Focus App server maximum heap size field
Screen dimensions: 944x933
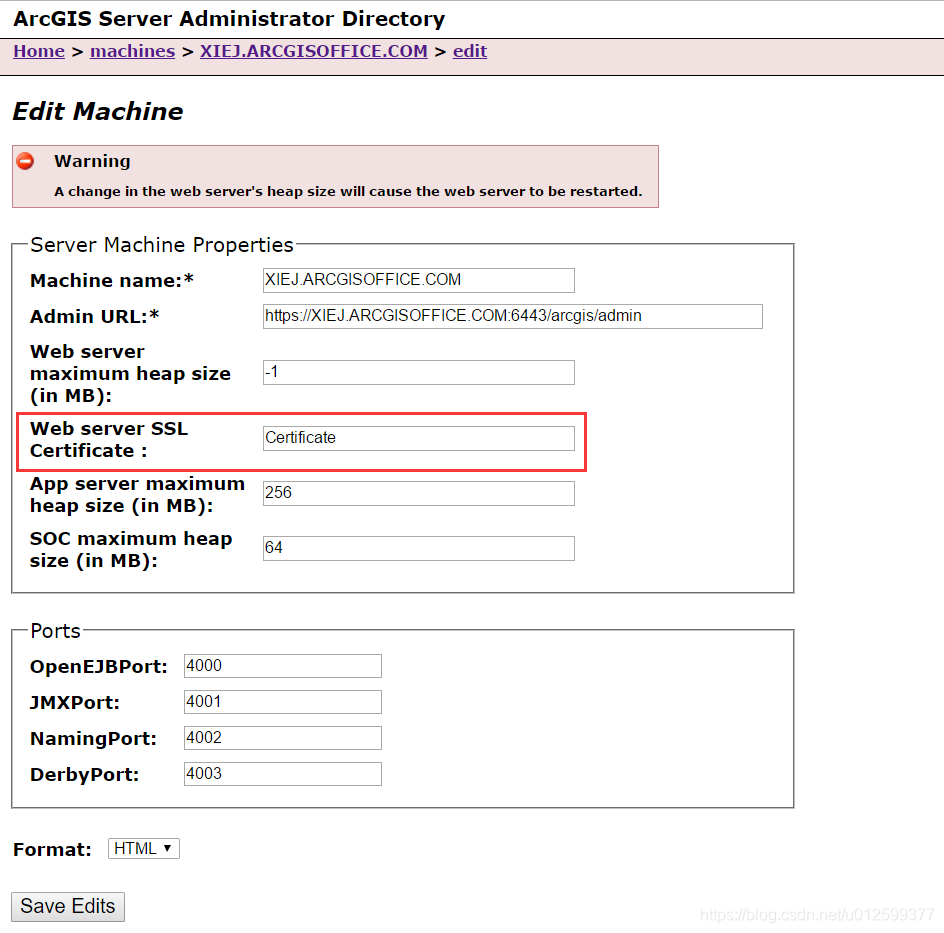[418, 494]
